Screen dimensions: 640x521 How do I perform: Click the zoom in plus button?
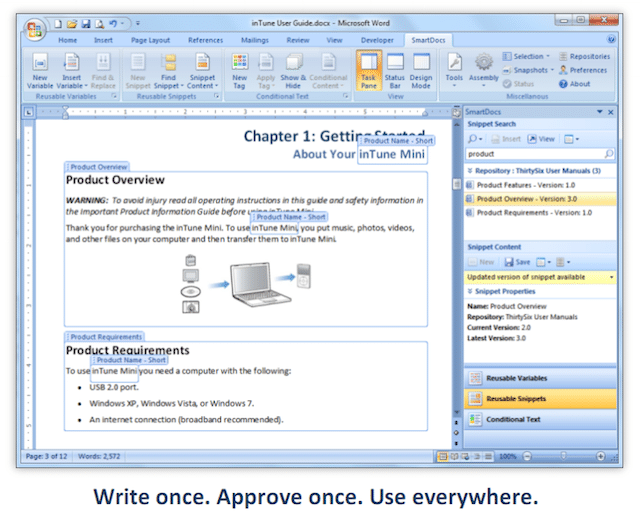(600, 456)
